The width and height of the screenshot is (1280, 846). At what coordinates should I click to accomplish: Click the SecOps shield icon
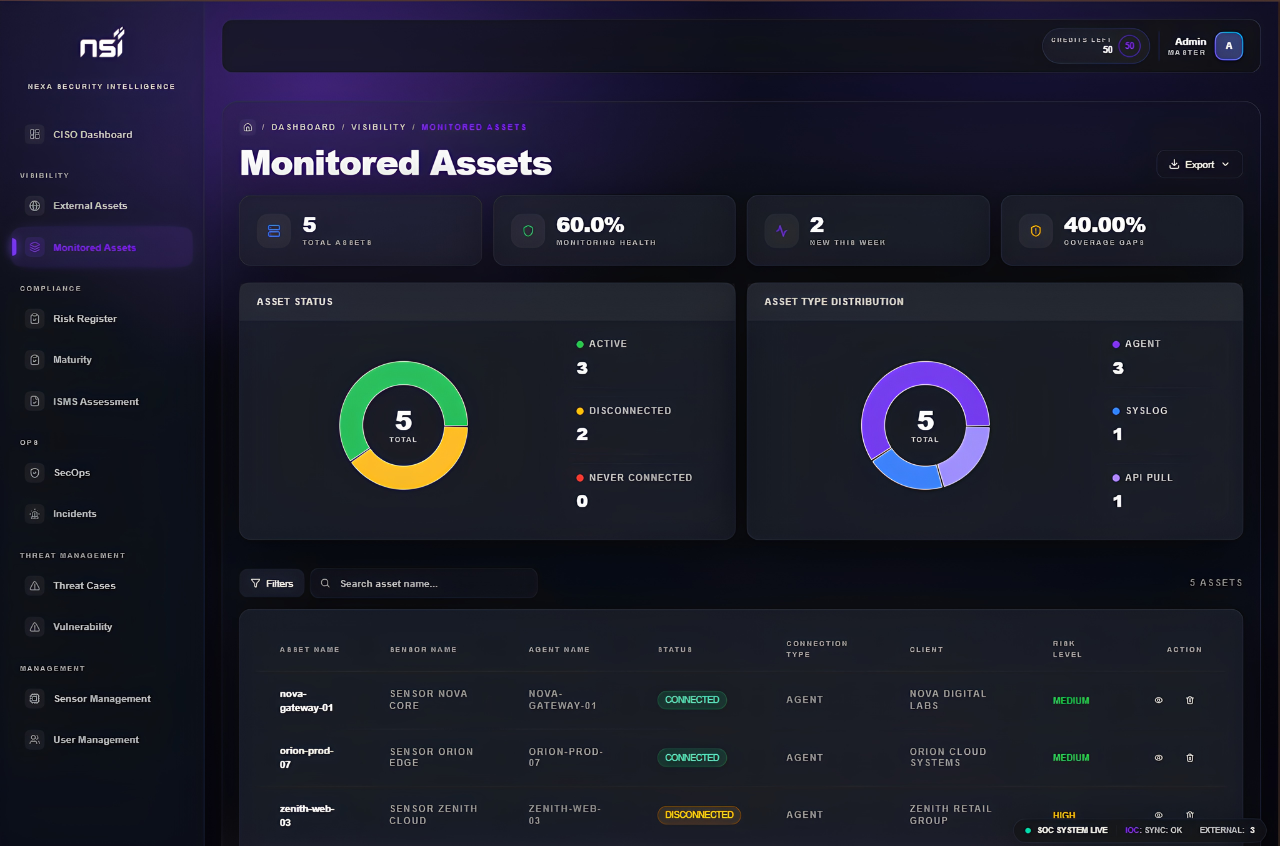click(35, 472)
